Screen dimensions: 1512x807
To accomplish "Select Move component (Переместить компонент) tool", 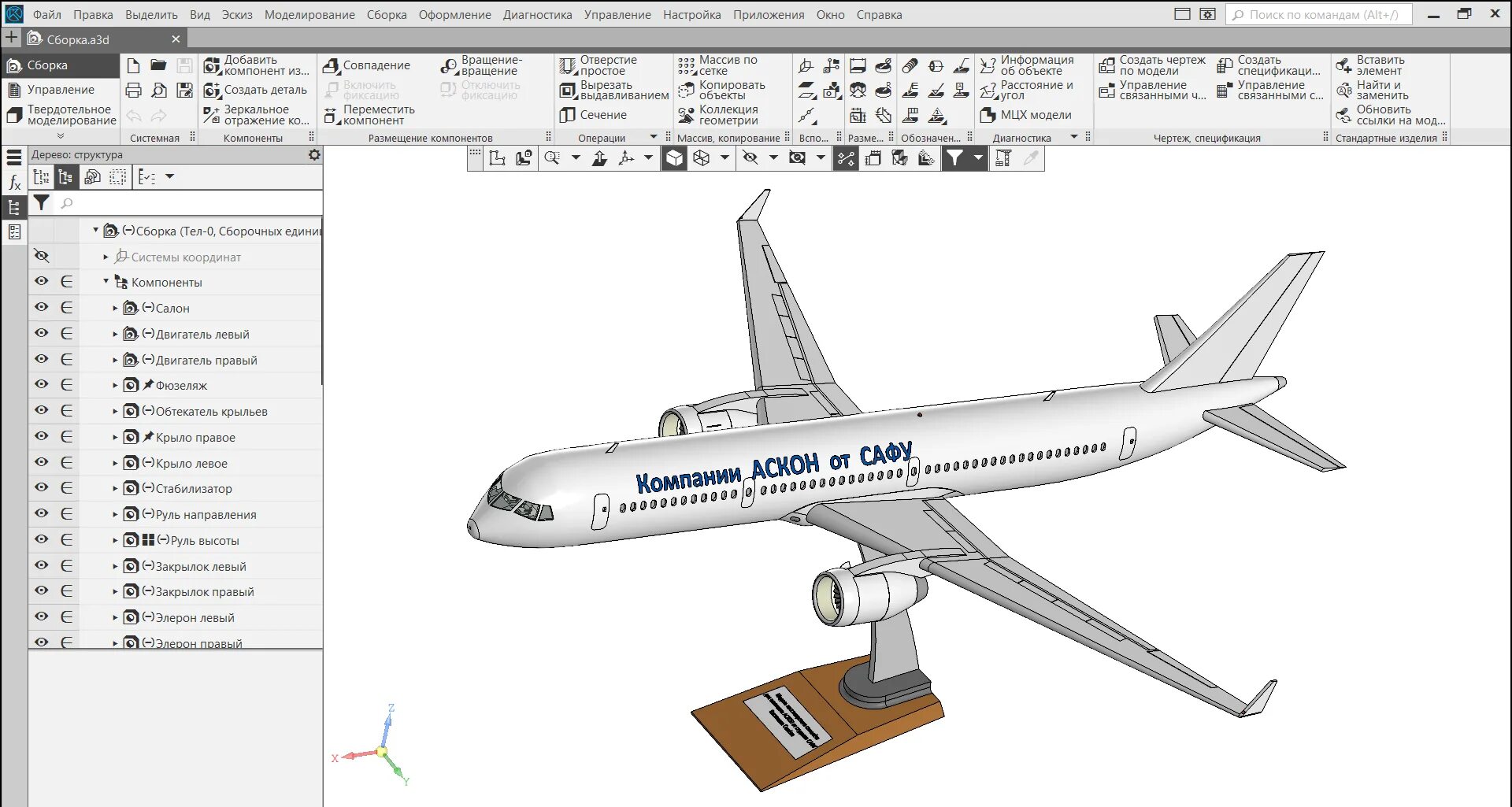I will tap(369, 115).
